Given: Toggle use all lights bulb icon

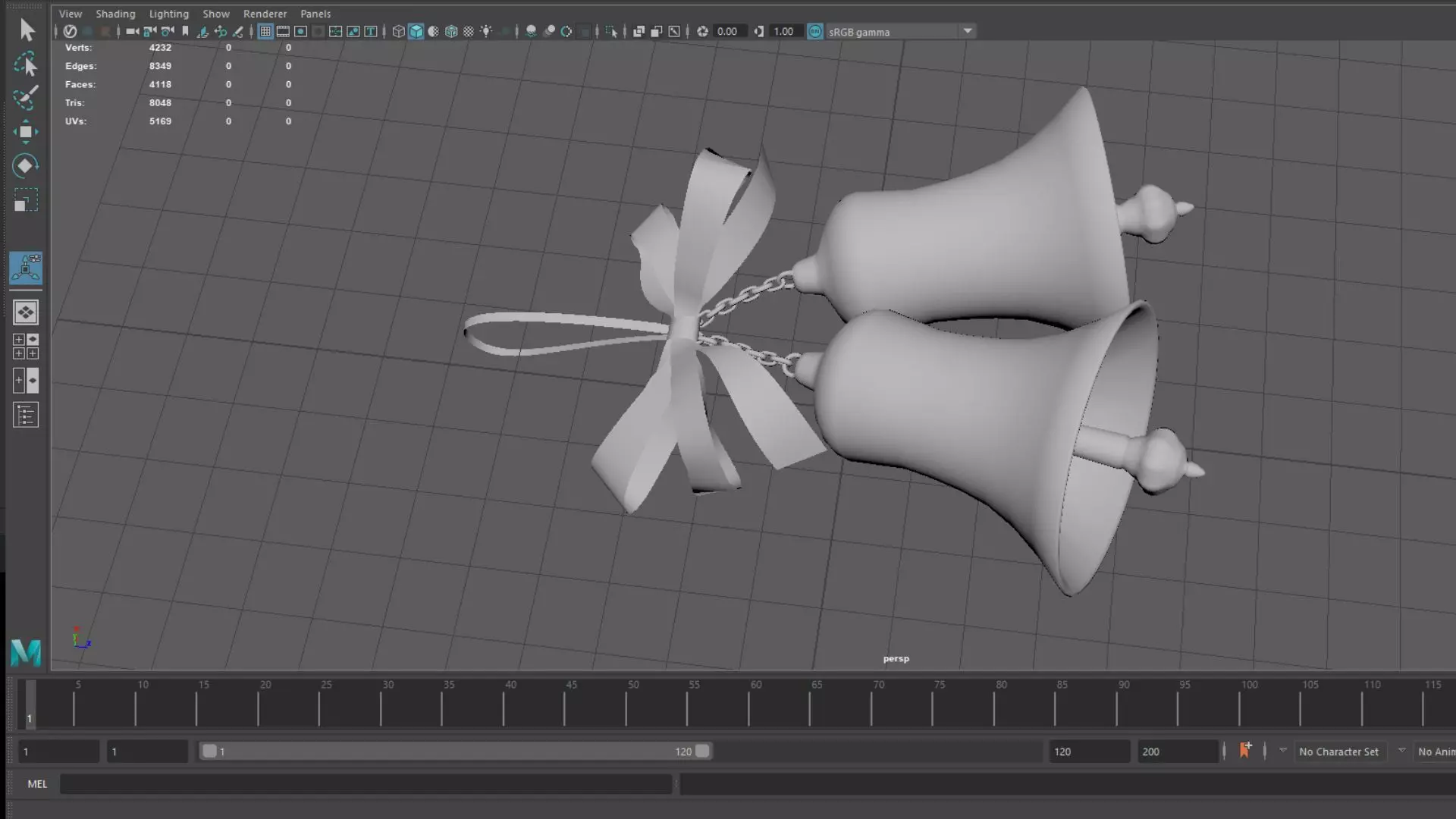Looking at the screenshot, I should coord(486,31).
